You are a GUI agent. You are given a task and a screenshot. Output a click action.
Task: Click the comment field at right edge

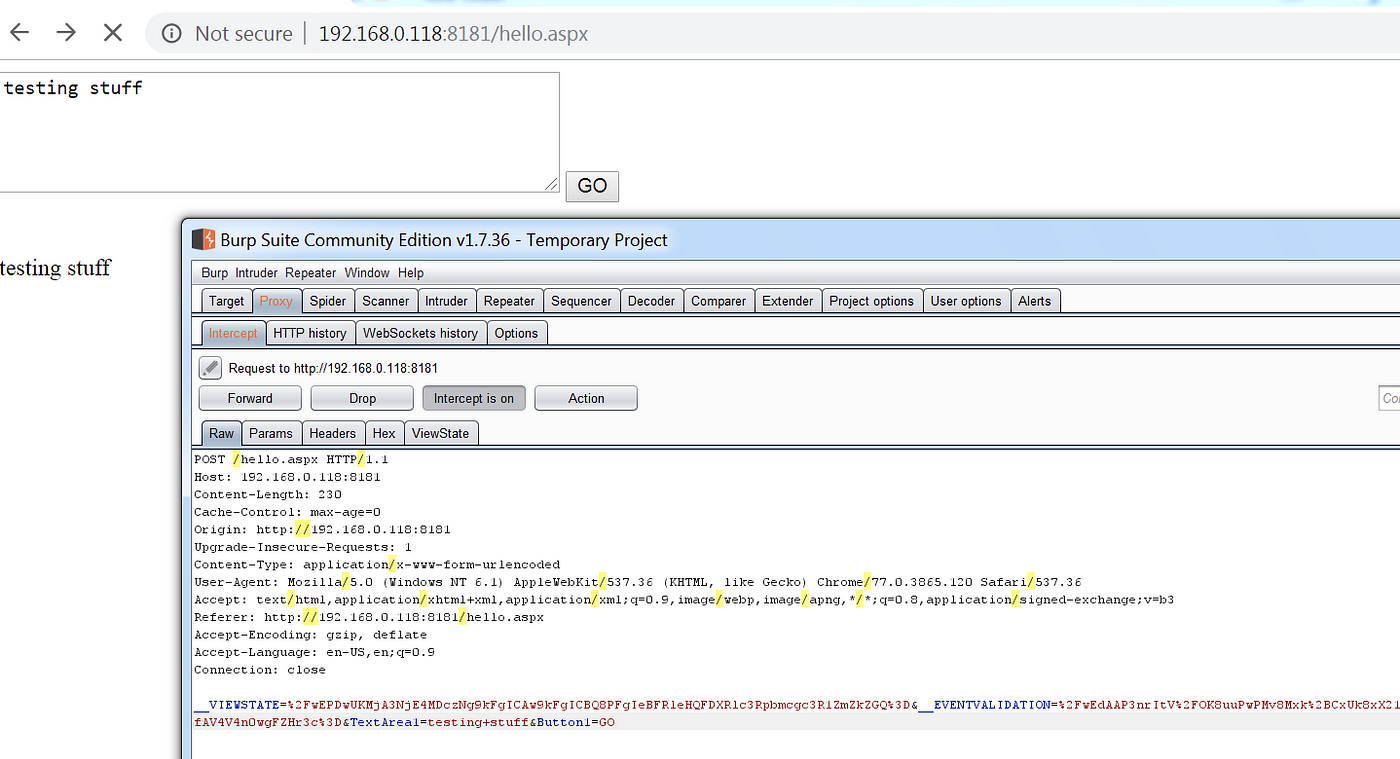1389,398
